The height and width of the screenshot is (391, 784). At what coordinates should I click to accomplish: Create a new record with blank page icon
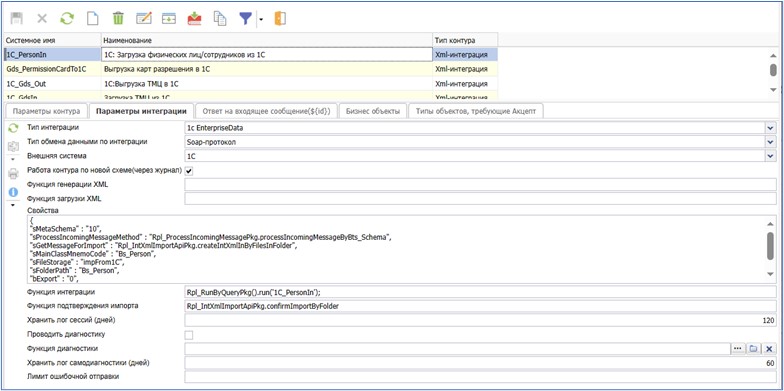(92, 18)
